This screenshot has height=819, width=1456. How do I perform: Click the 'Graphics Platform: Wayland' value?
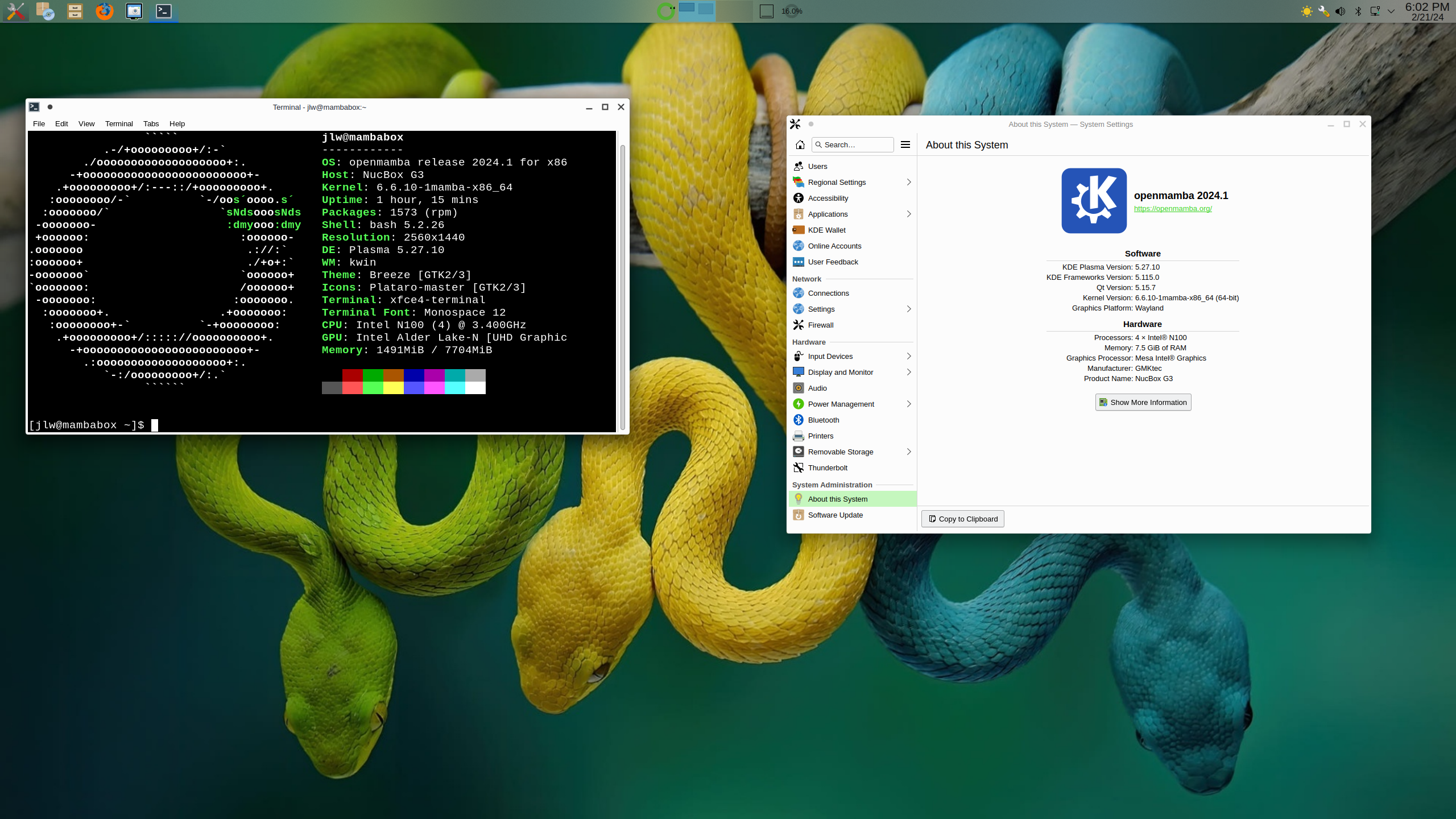[x=1149, y=308]
